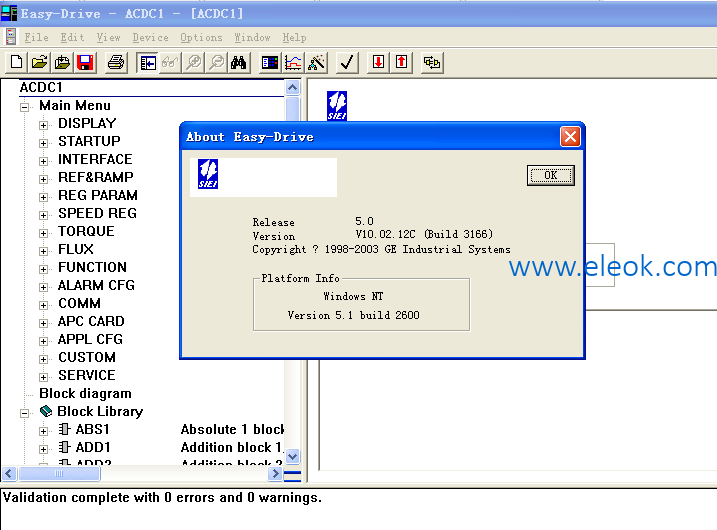The height and width of the screenshot is (530, 717).
Task: Open the Options menu
Action: coord(201,37)
